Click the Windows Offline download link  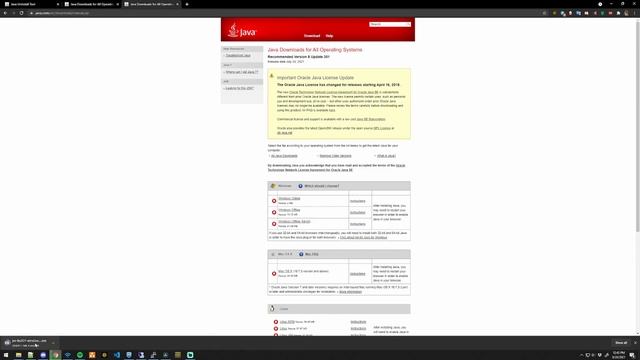(289, 210)
